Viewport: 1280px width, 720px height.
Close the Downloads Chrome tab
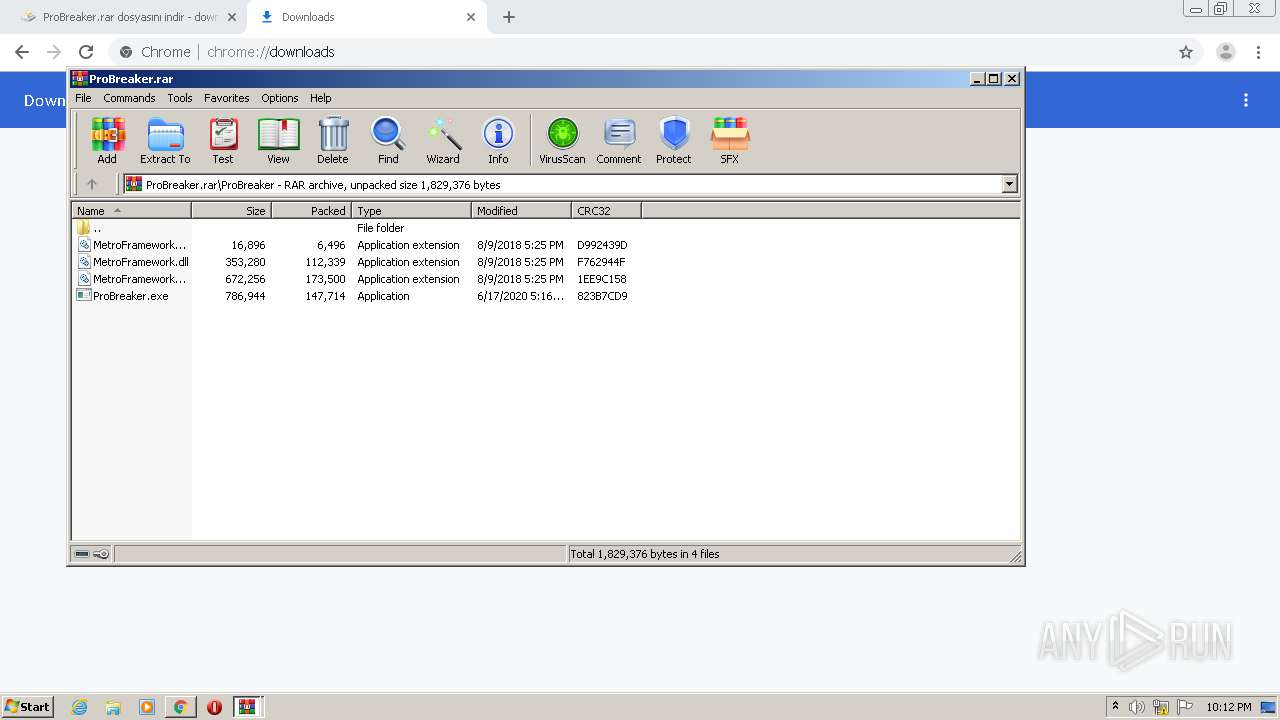pyautogui.click(x=471, y=17)
